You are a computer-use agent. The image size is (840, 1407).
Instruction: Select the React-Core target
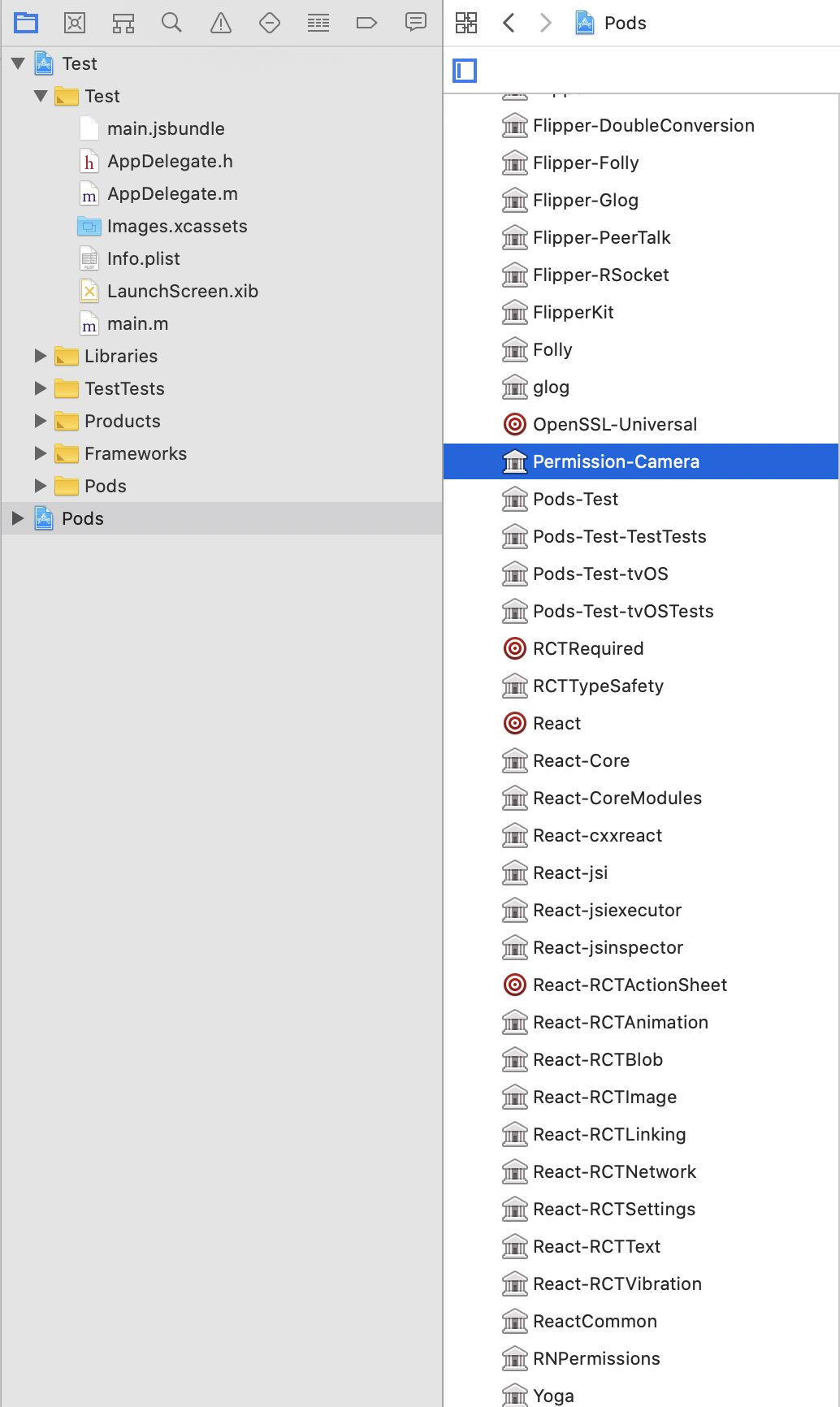581,760
